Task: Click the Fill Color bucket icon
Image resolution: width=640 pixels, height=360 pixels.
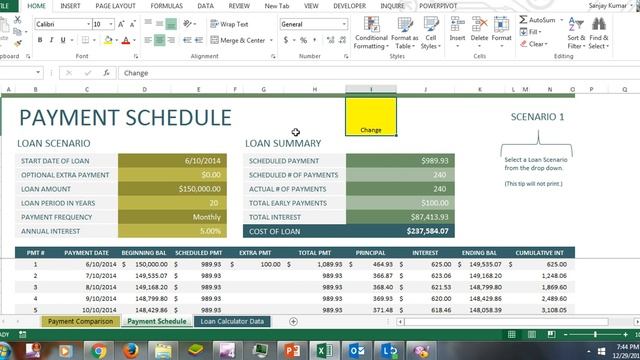Action: (108, 40)
